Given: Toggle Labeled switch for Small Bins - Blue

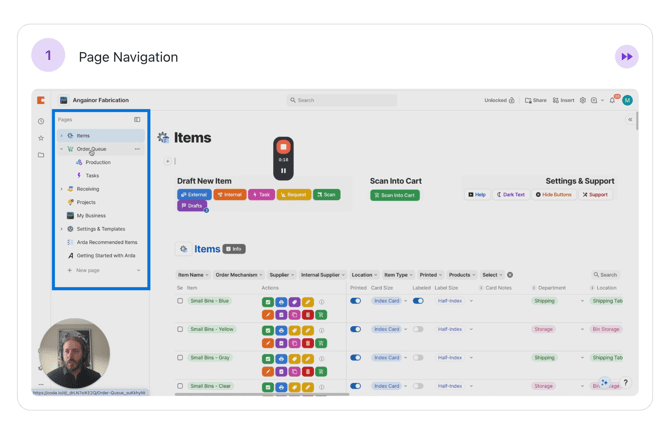Looking at the screenshot, I should (x=418, y=301).
